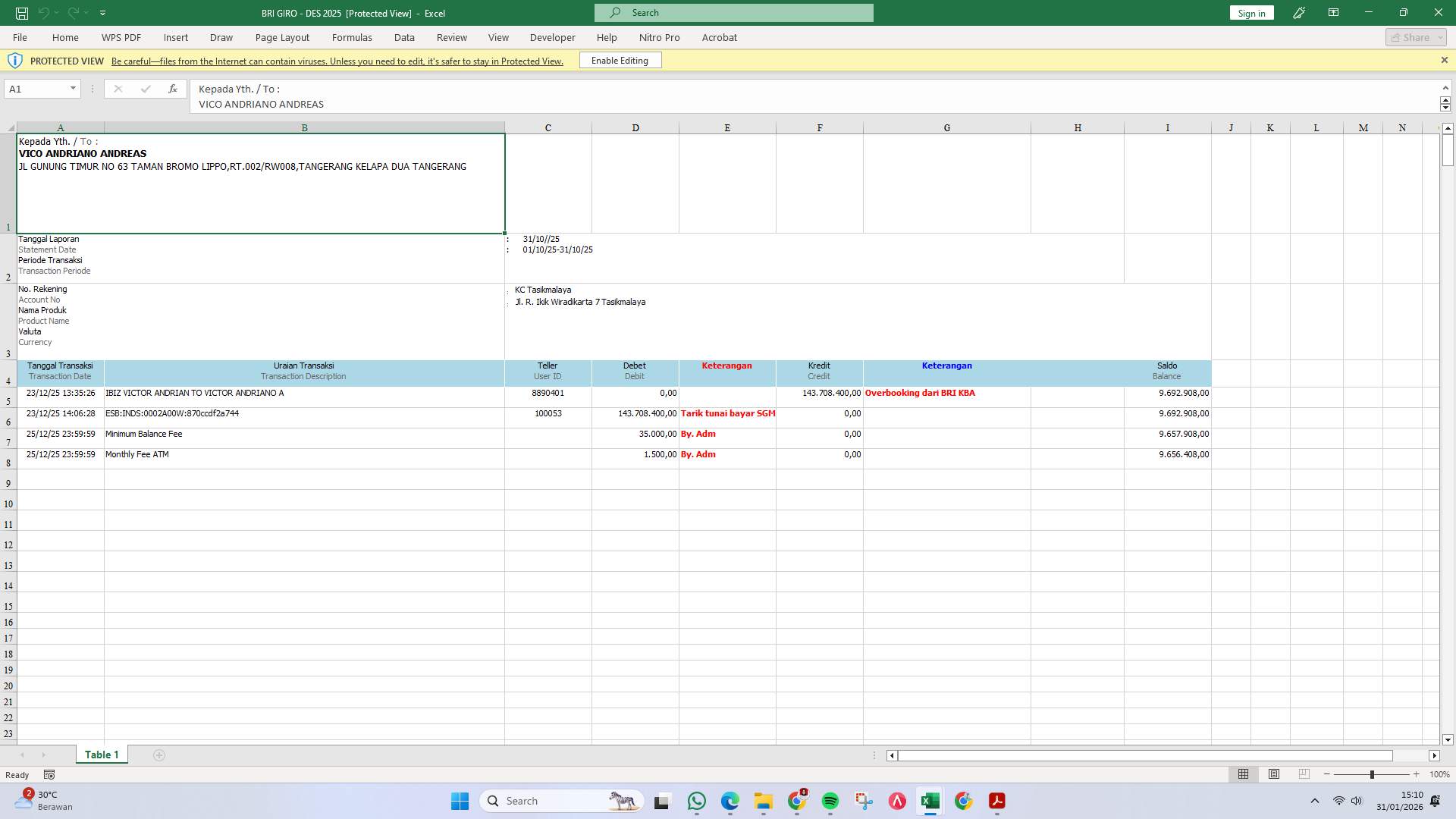Open the Protected View warning link
Image resolution: width=1456 pixels, height=819 pixels.
pos(337,61)
